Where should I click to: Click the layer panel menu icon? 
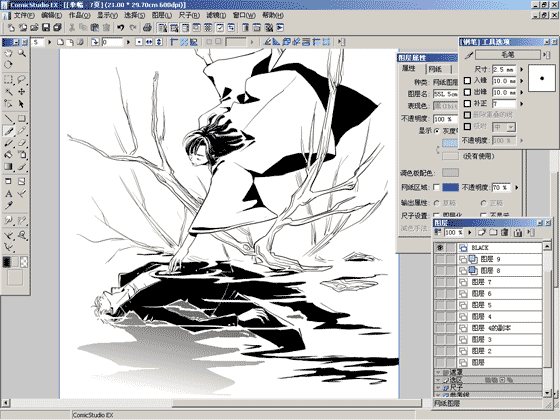tap(531, 232)
